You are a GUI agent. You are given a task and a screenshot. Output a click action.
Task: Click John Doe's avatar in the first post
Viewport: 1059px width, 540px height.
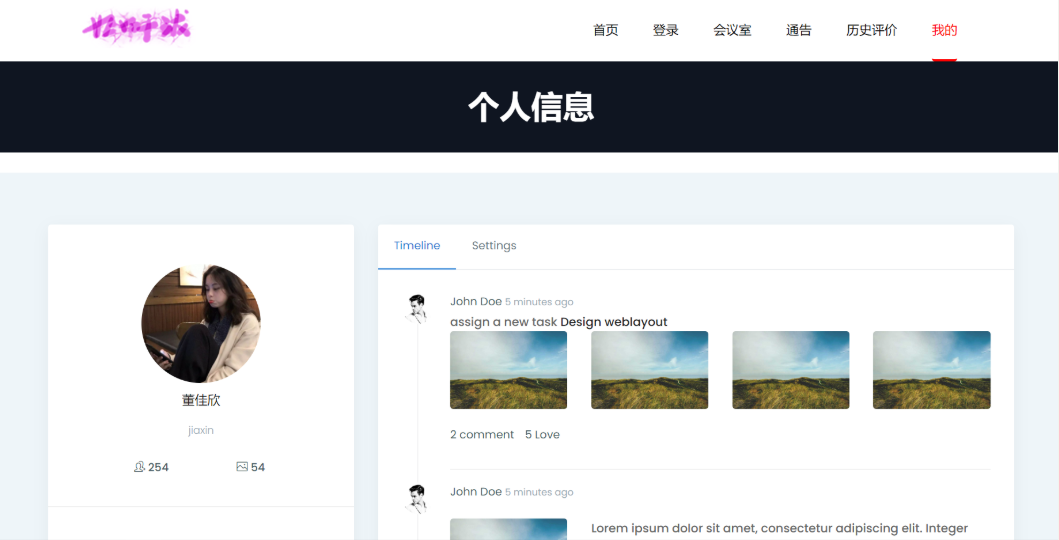pos(417,309)
